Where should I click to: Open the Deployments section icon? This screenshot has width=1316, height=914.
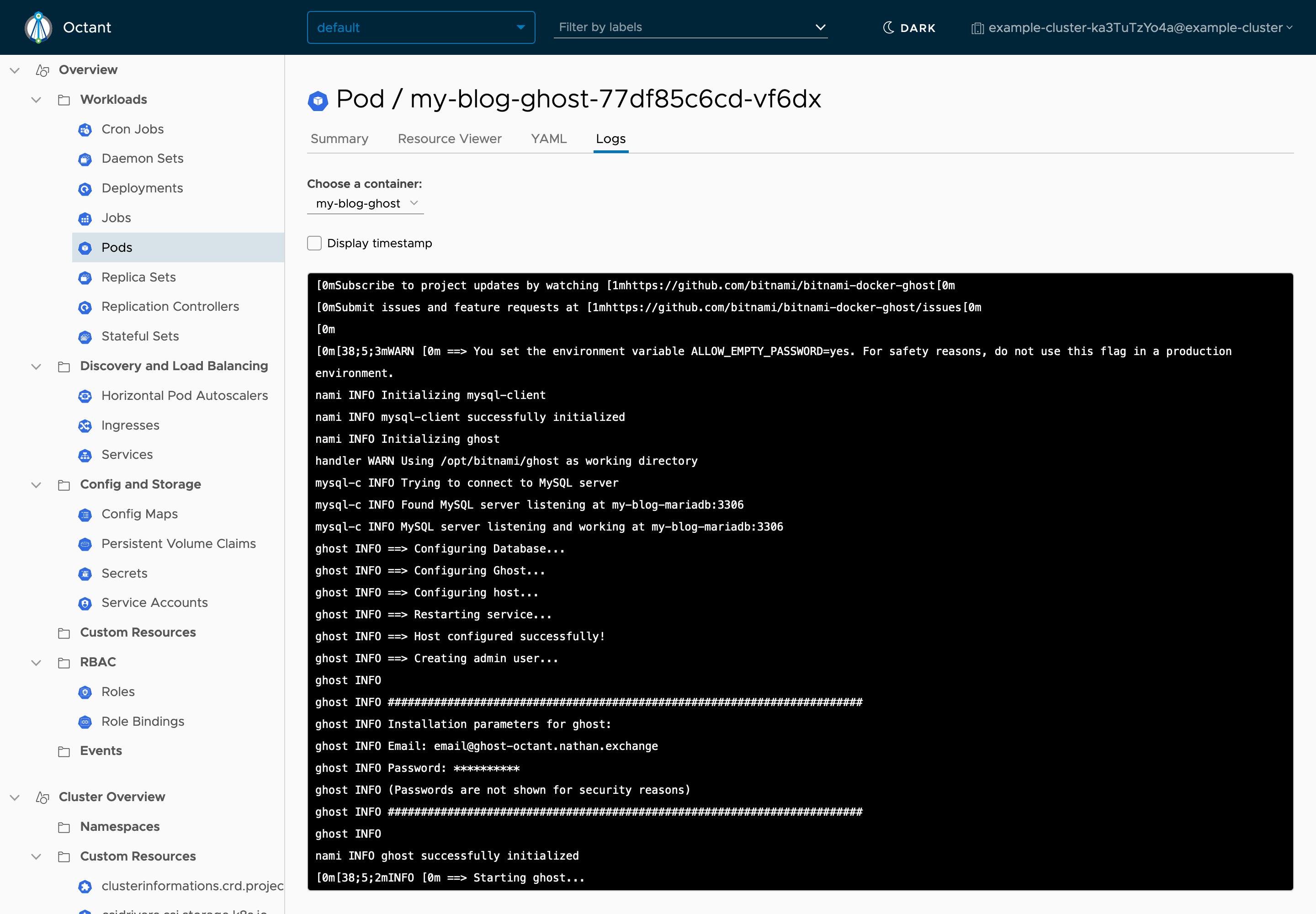point(85,189)
